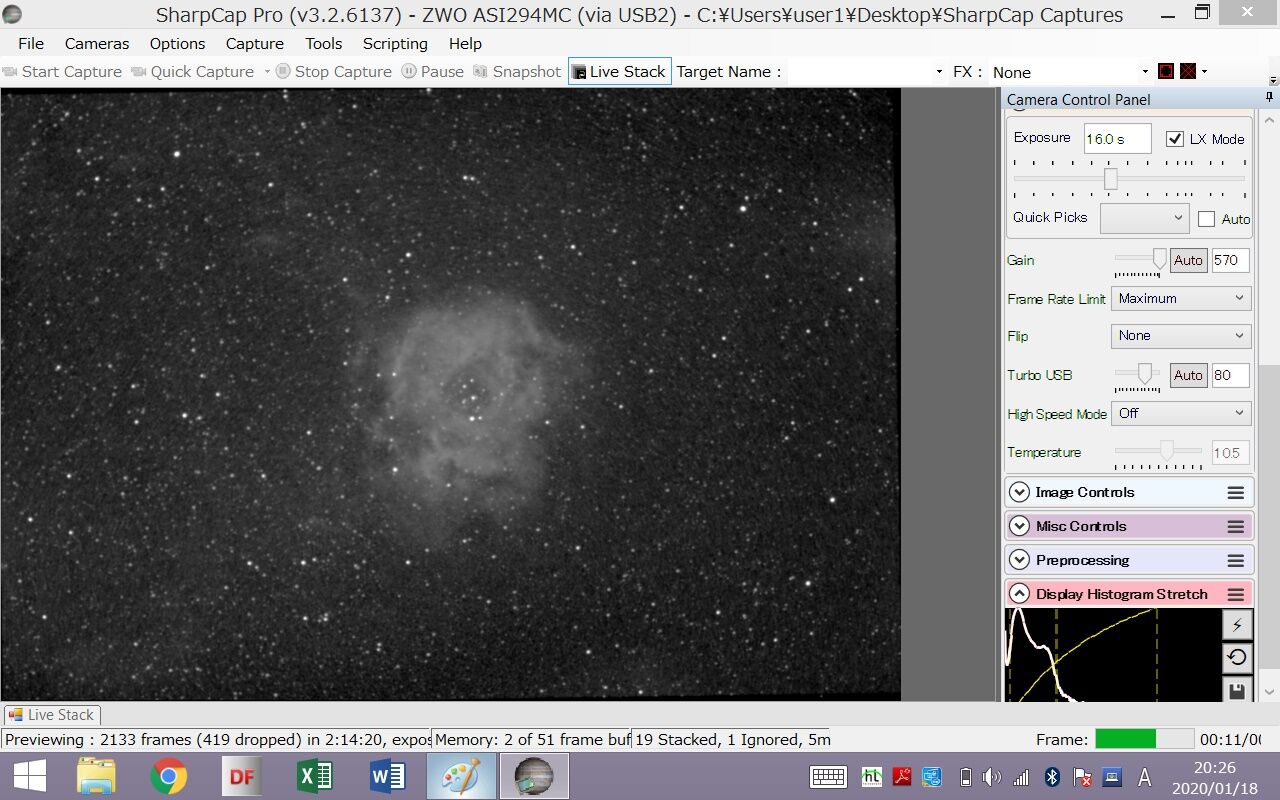Open the High Speed Mode dropdown

pyautogui.click(x=1181, y=413)
